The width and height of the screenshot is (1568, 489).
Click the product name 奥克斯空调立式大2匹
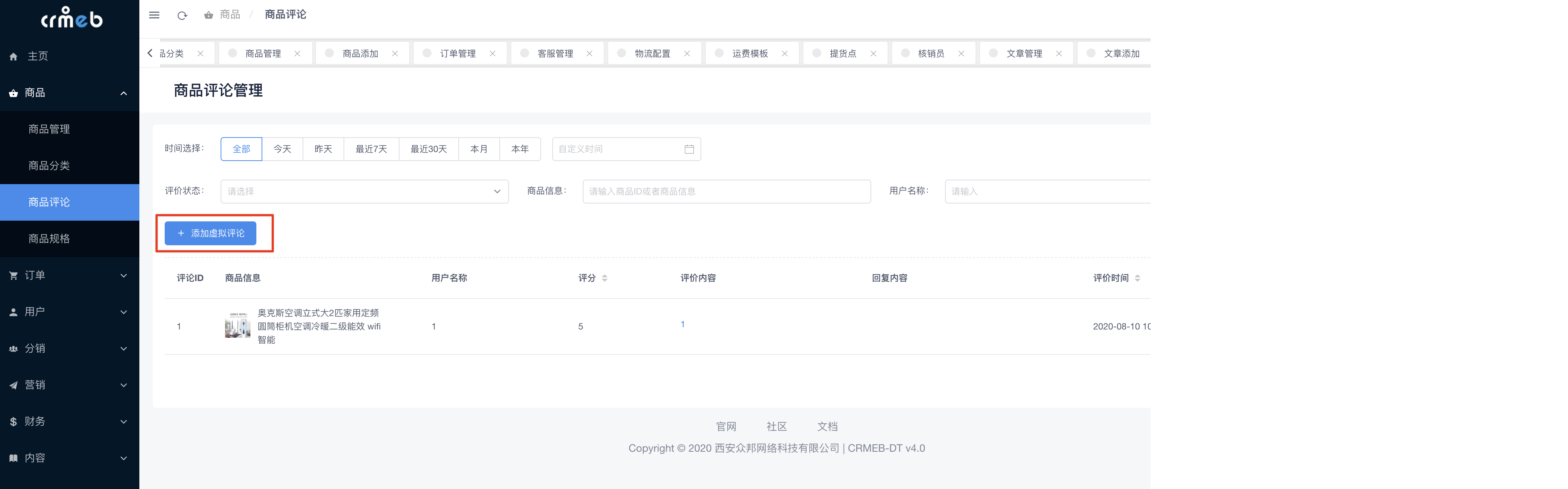click(x=320, y=326)
